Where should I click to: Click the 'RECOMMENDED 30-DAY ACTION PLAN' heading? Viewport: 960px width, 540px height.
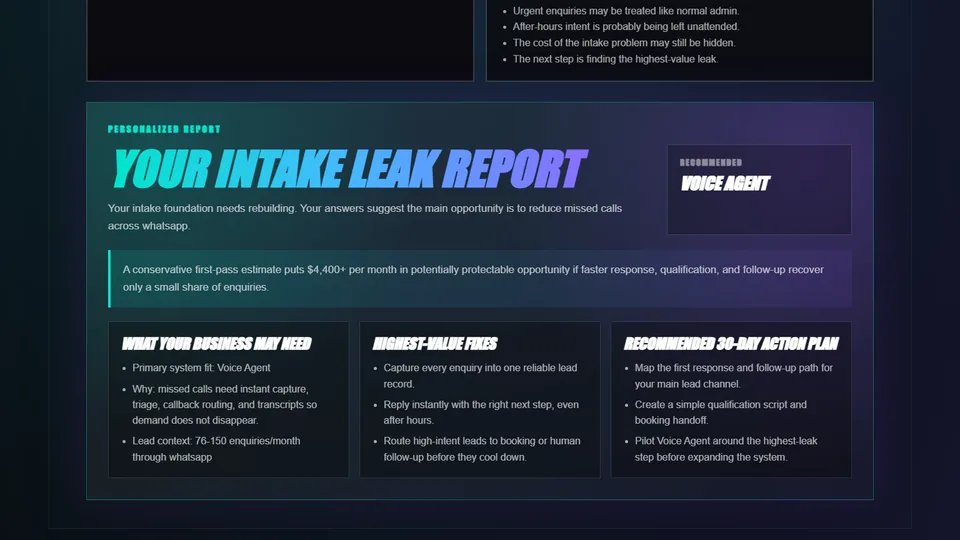pyautogui.click(x=731, y=343)
